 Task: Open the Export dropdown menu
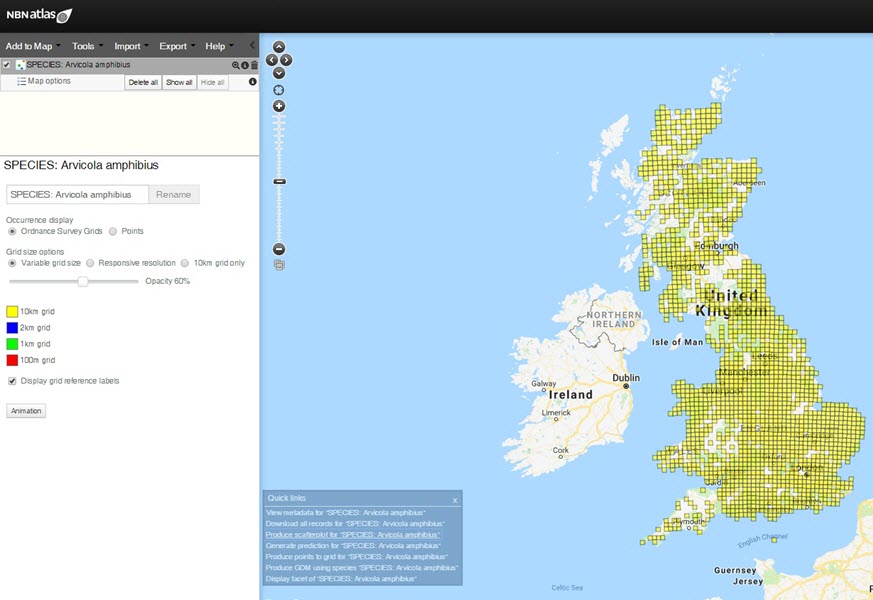point(174,45)
